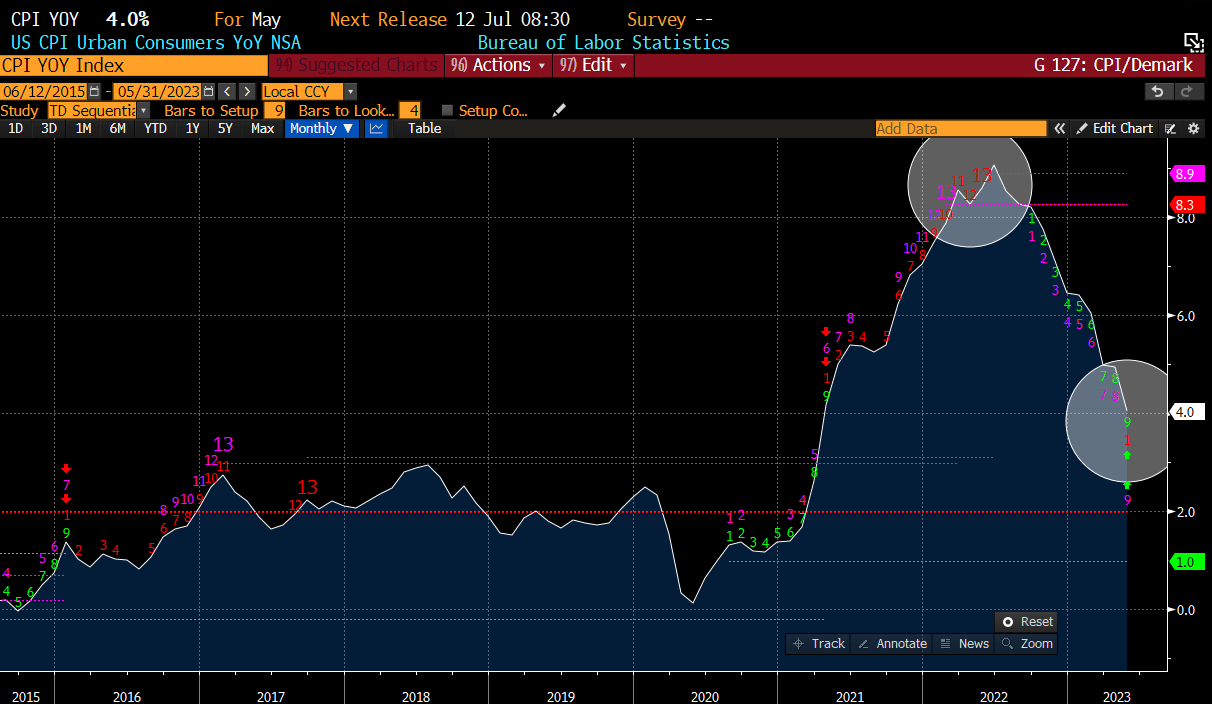
Task: Open the News overlay tool
Action: point(964,644)
